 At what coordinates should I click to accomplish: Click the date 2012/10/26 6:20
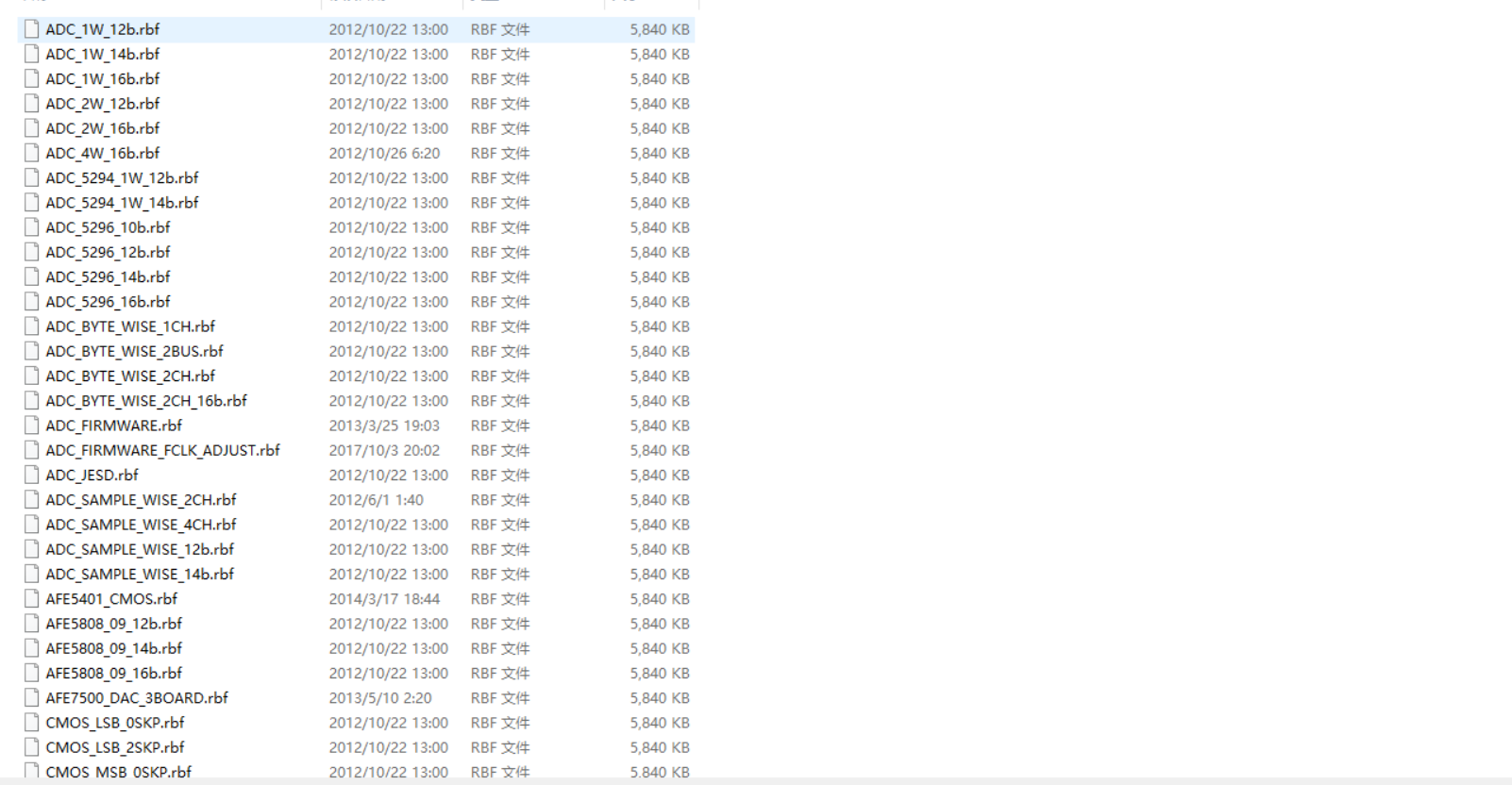[384, 153]
